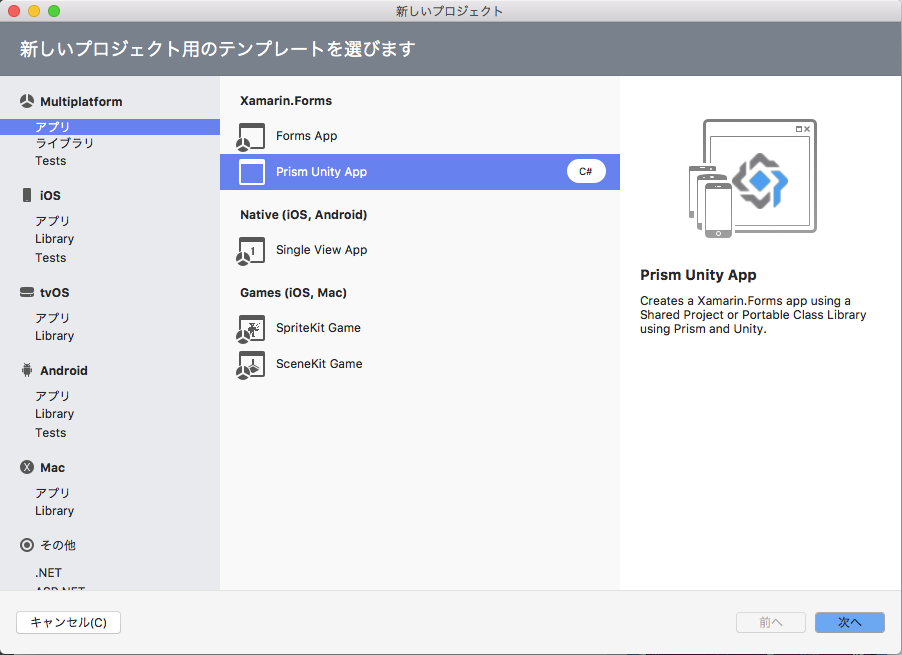This screenshot has height=655, width=902.
Task: Click the Android heading label
Action: pos(64,371)
